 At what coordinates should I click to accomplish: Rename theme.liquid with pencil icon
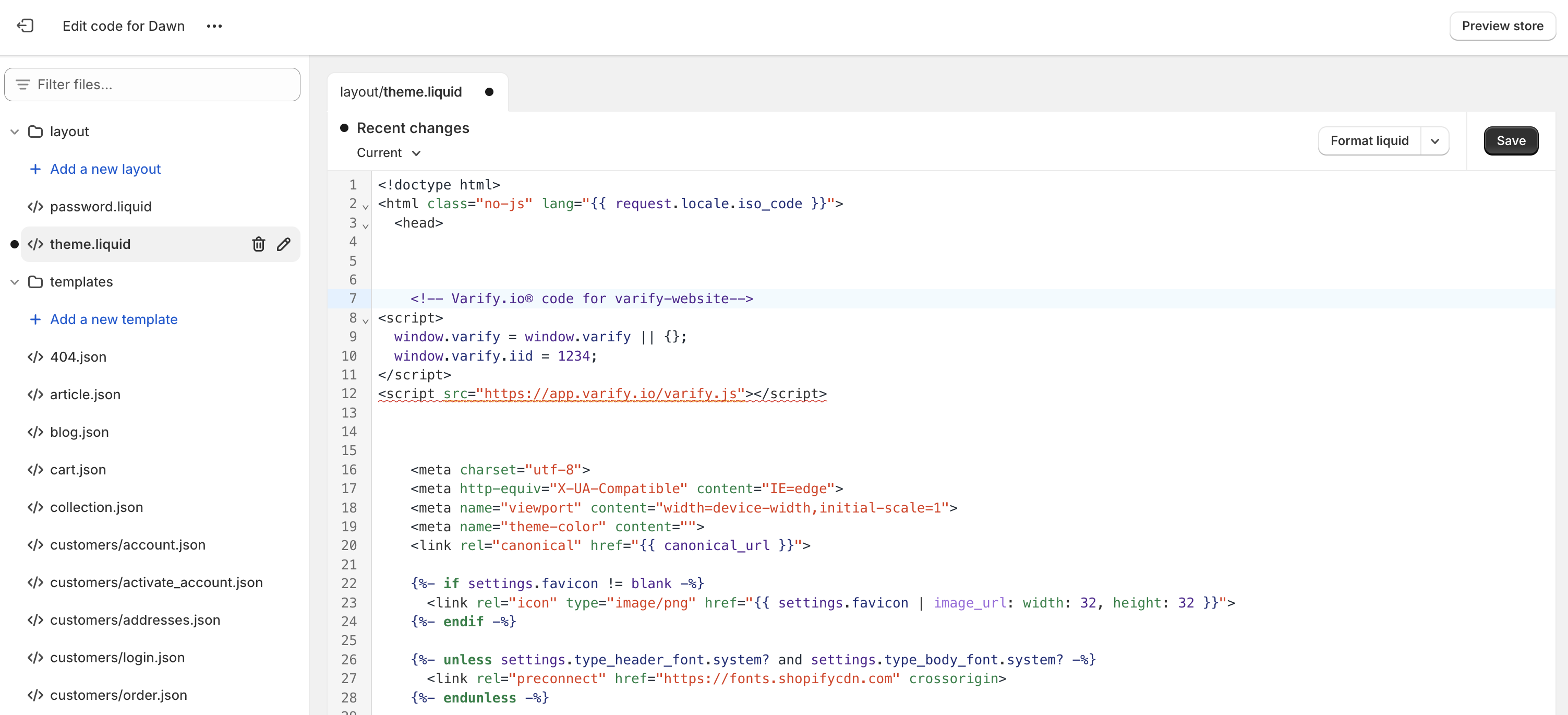pyautogui.click(x=284, y=244)
